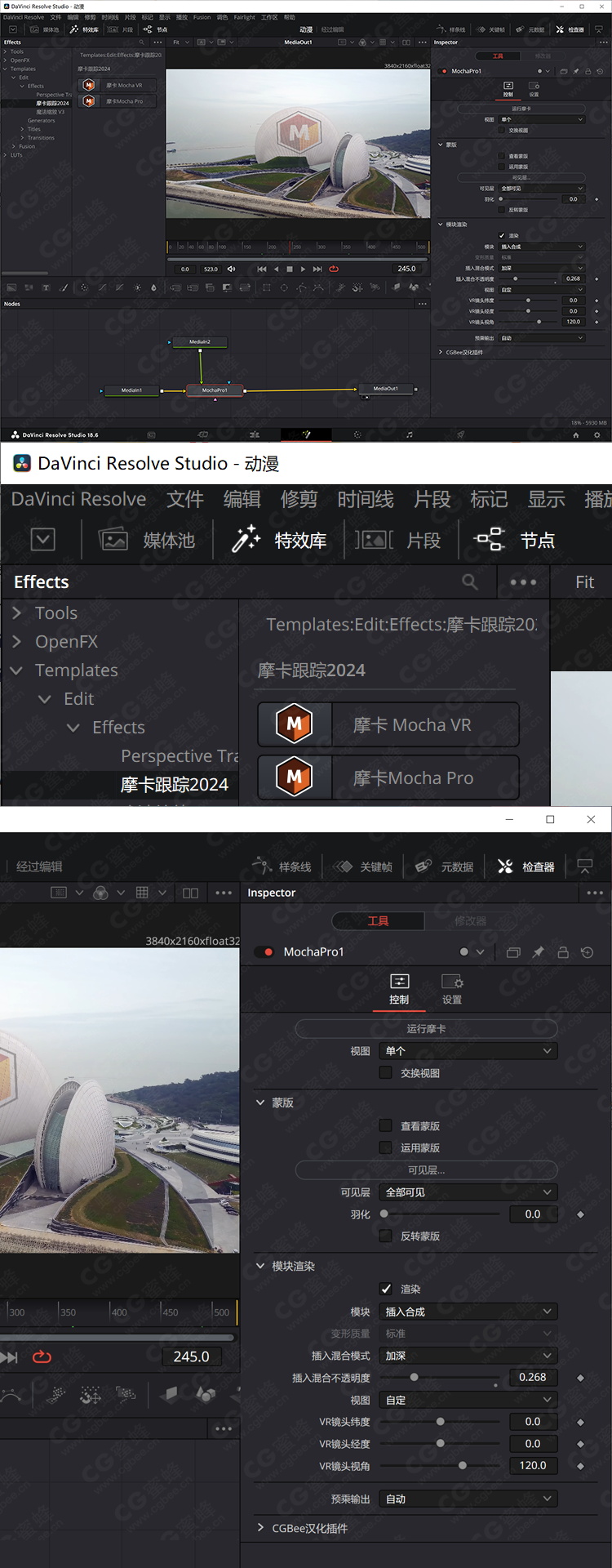612x1568 pixels.
Task: Click the home icon in the bottom status bar
Action: coord(576,434)
